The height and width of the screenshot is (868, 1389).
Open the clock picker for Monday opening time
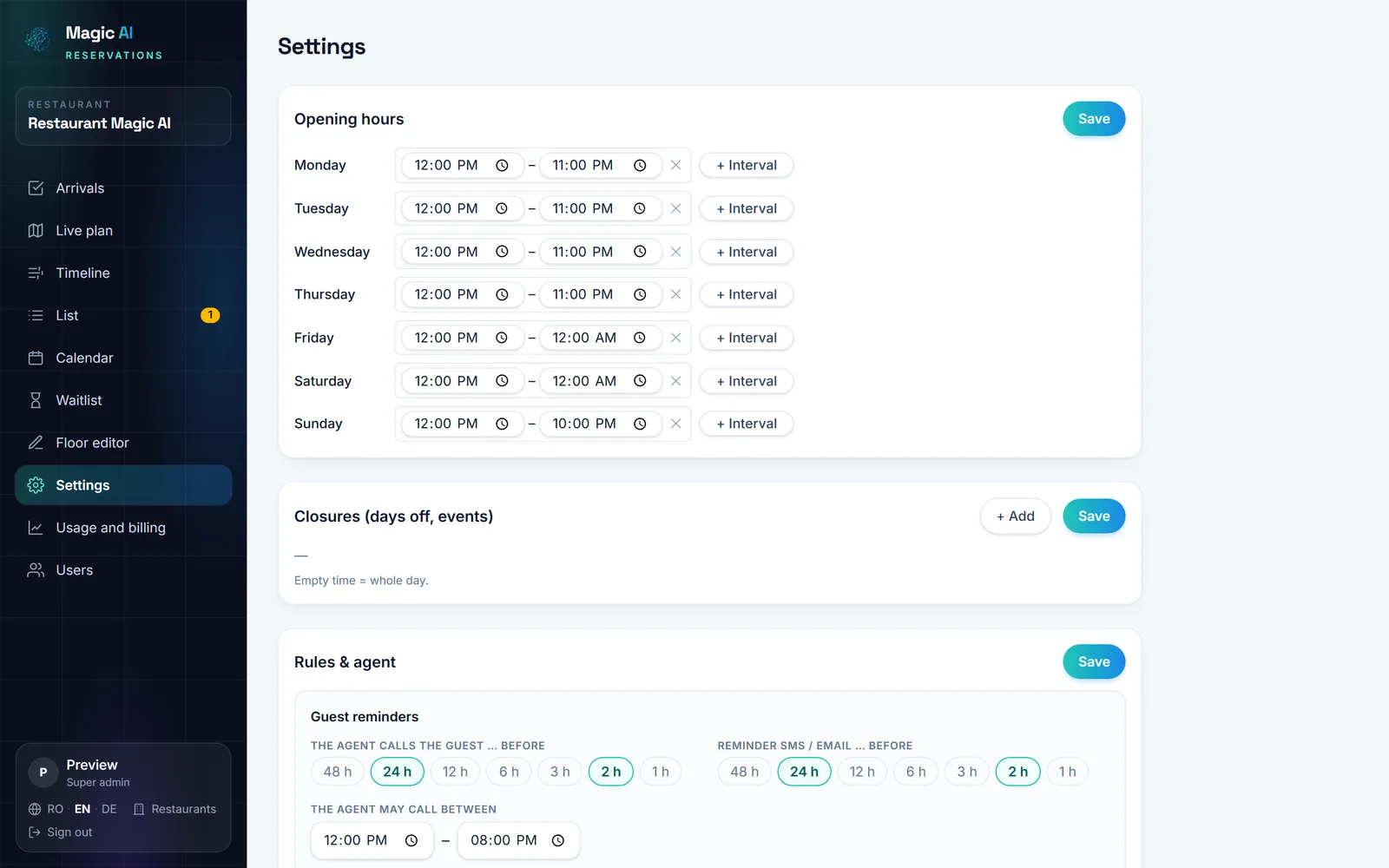(x=502, y=165)
